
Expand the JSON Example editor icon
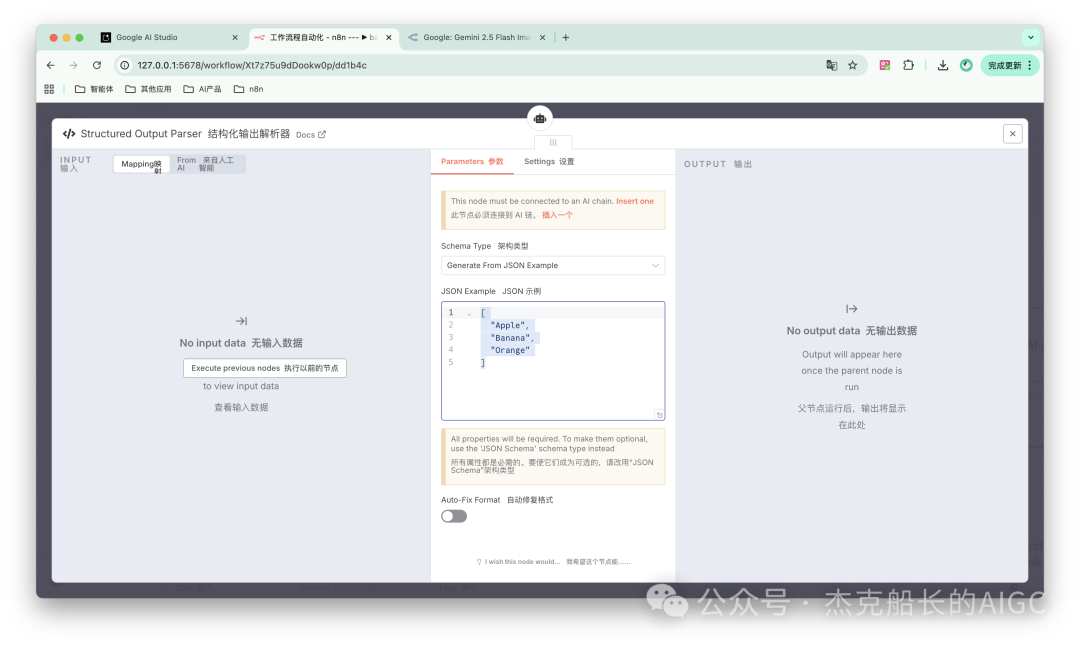[659, 415]
